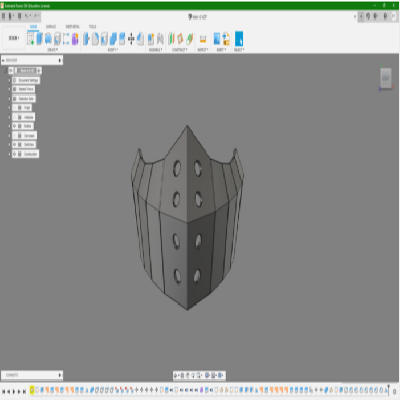Image resolution: width=400 pixels, height=400 pixels.
Task: Click the Offset Plane tool under Construct
Action: (x=171, y=39)
